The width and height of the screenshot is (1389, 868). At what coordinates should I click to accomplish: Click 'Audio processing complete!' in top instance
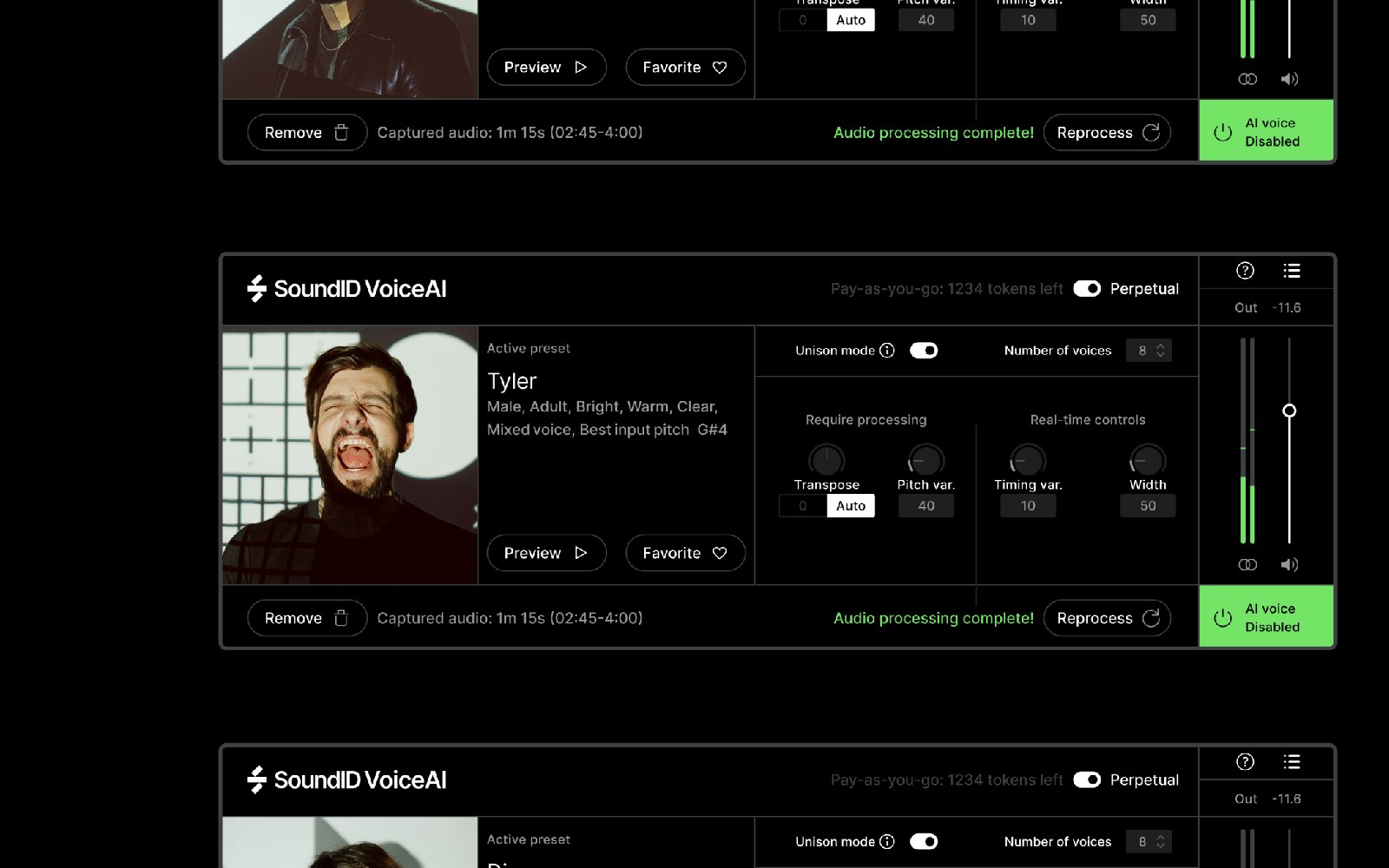click(933, 132)
